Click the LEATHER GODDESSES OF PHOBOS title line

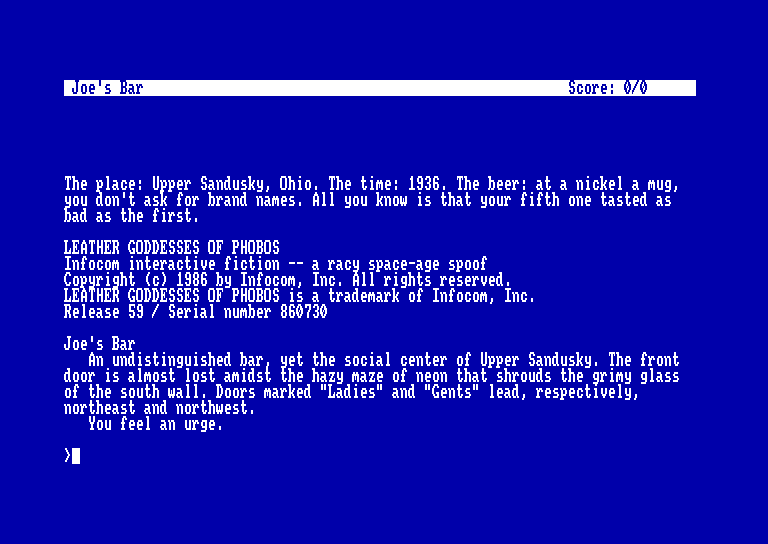click(171, 248)
